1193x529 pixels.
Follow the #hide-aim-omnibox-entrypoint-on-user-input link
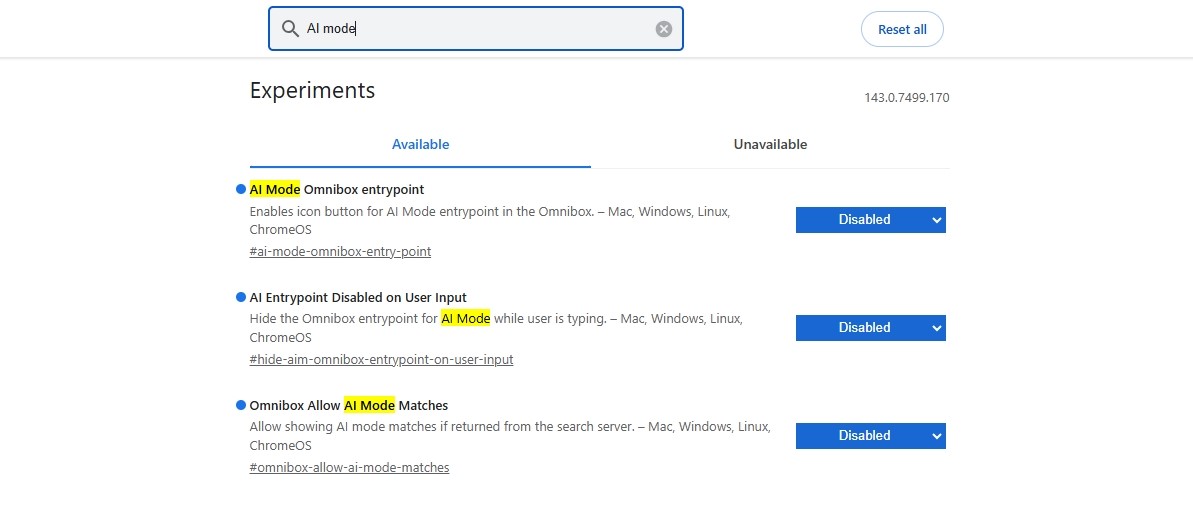coord(381,360)
